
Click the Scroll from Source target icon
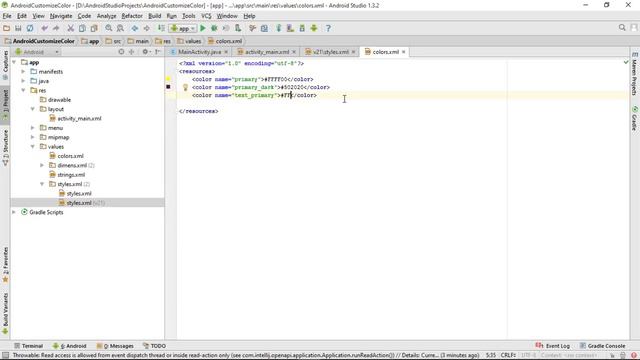pos(121,52)
